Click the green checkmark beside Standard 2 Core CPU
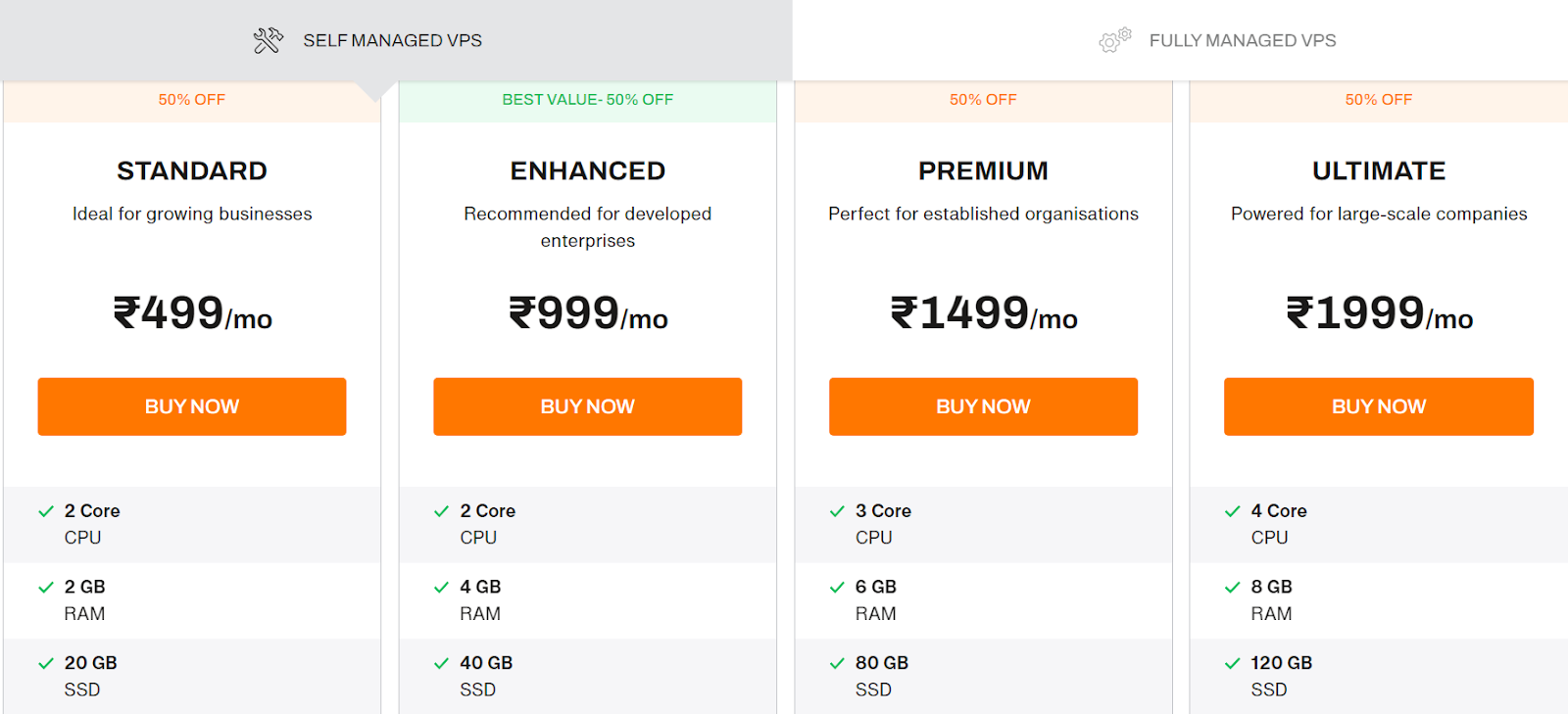 point(46,511)
